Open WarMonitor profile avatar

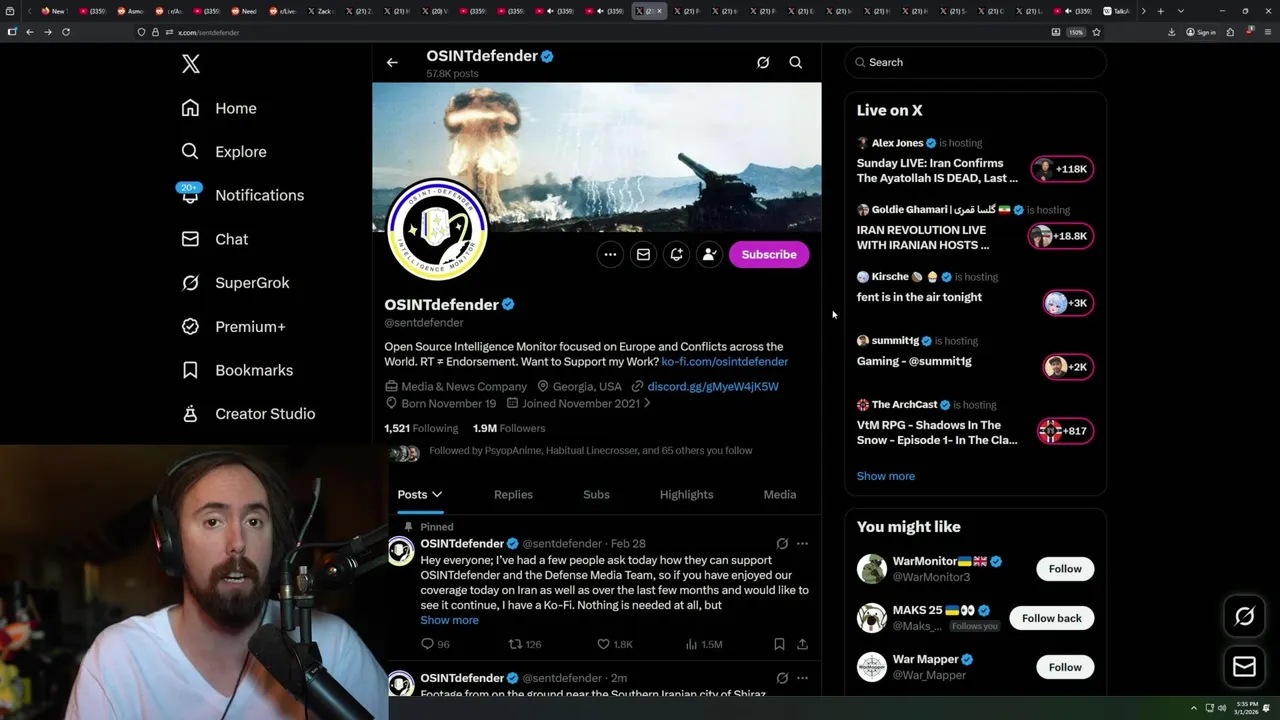tap(872, 569)
